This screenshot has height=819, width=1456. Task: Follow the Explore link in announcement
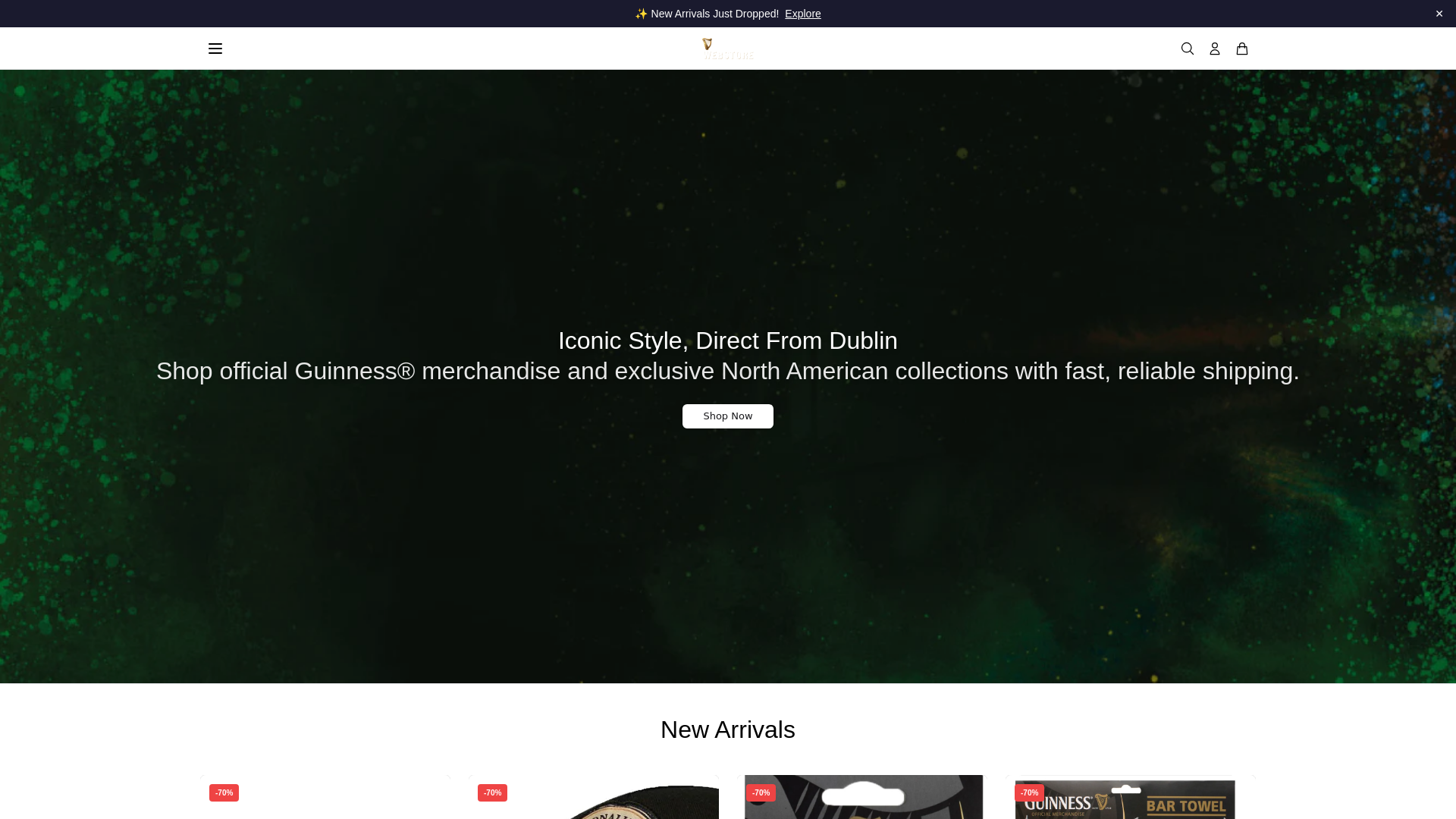click(803, 14)
